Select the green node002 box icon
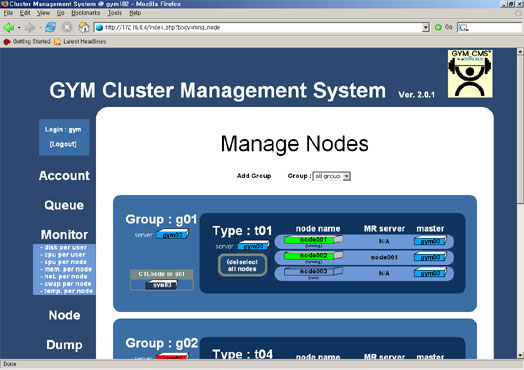 [x=313, y=256]
